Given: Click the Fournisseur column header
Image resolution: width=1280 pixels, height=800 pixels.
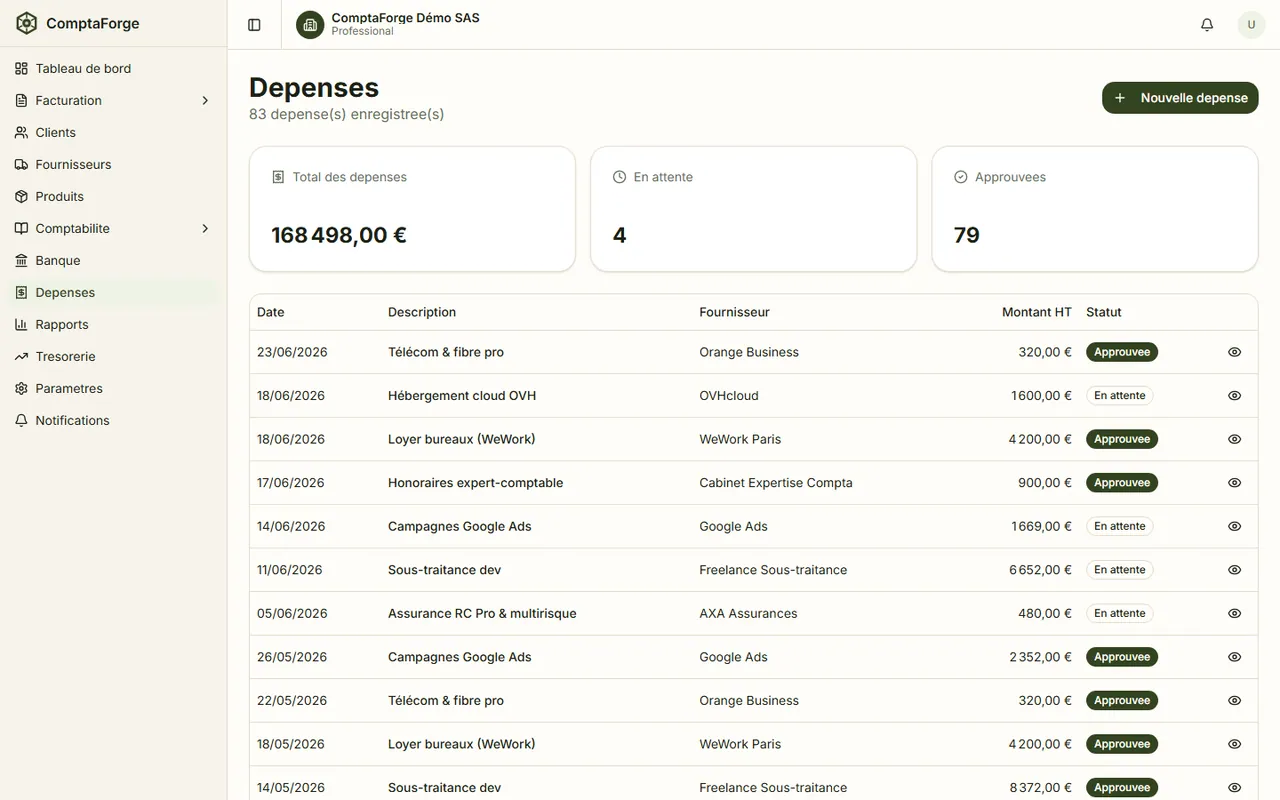Looking at the screenshot, I should [735, 312].
